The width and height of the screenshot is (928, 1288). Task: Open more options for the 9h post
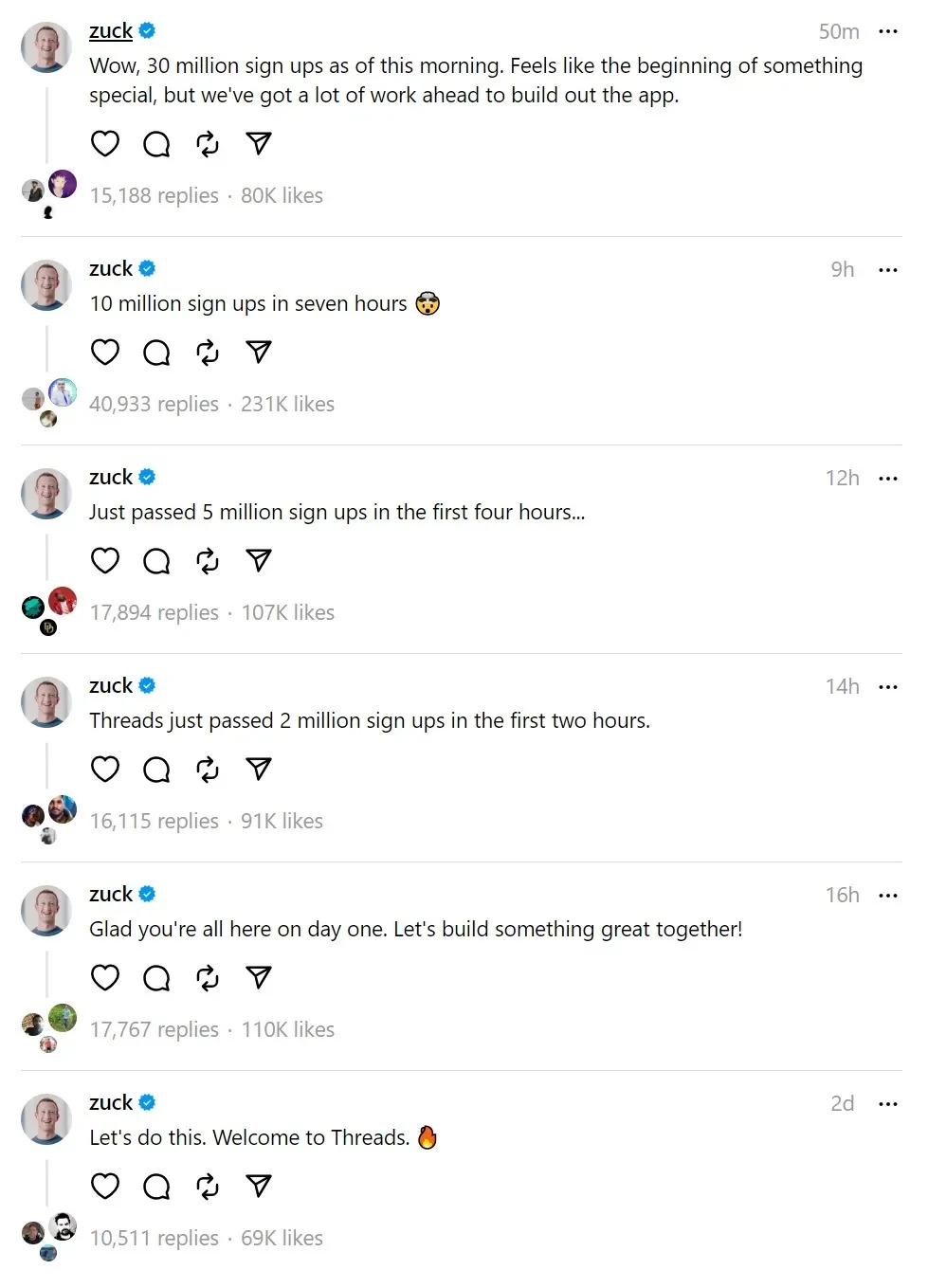[x=887, y=270]
